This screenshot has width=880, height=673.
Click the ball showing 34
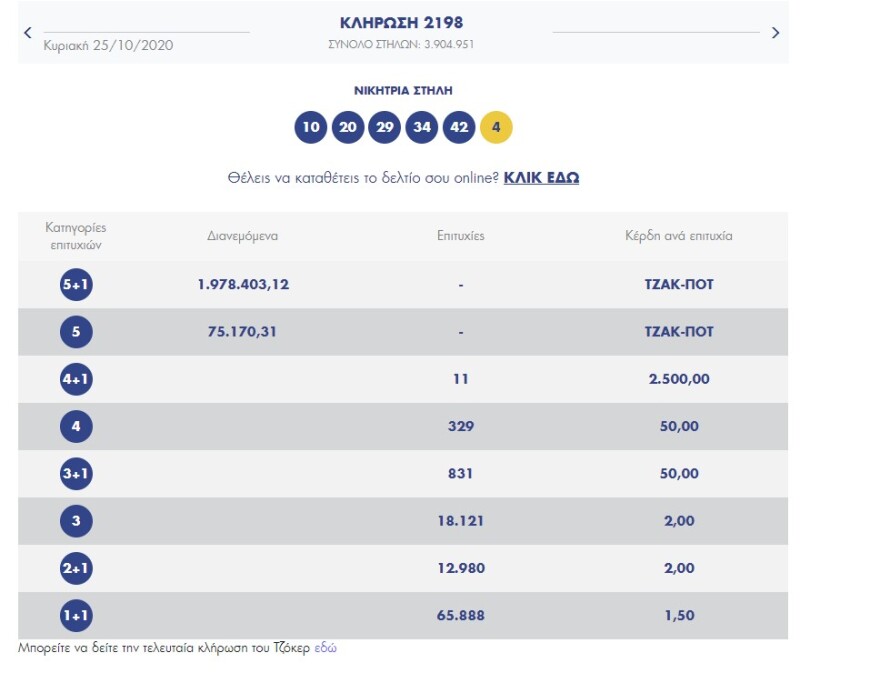421,127
